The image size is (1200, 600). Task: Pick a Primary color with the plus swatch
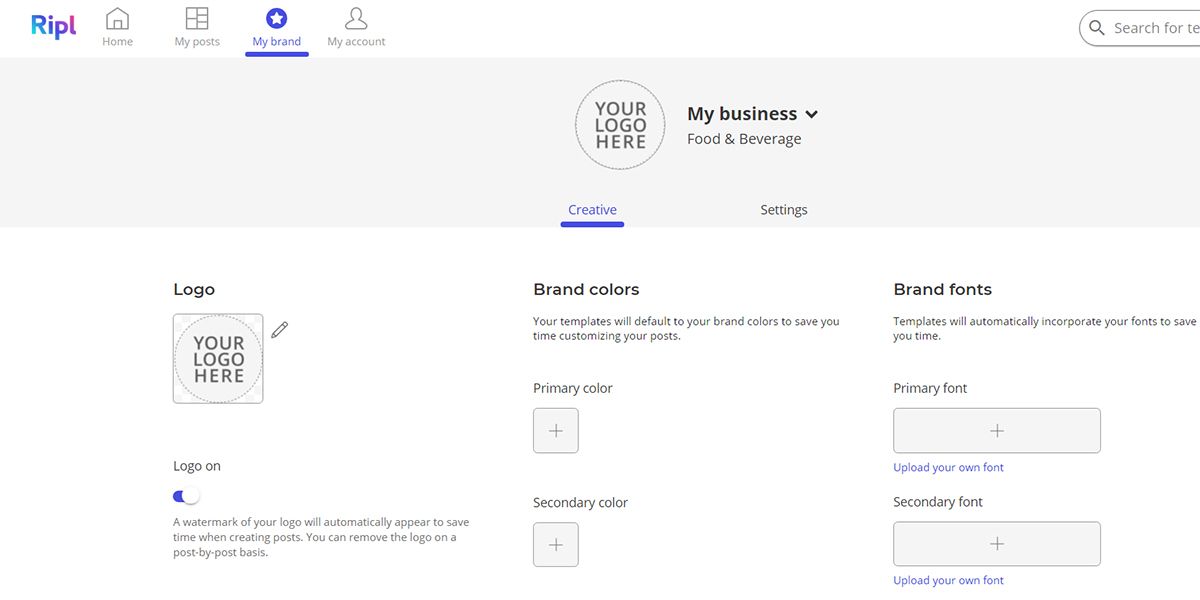[x=555, y=430]
